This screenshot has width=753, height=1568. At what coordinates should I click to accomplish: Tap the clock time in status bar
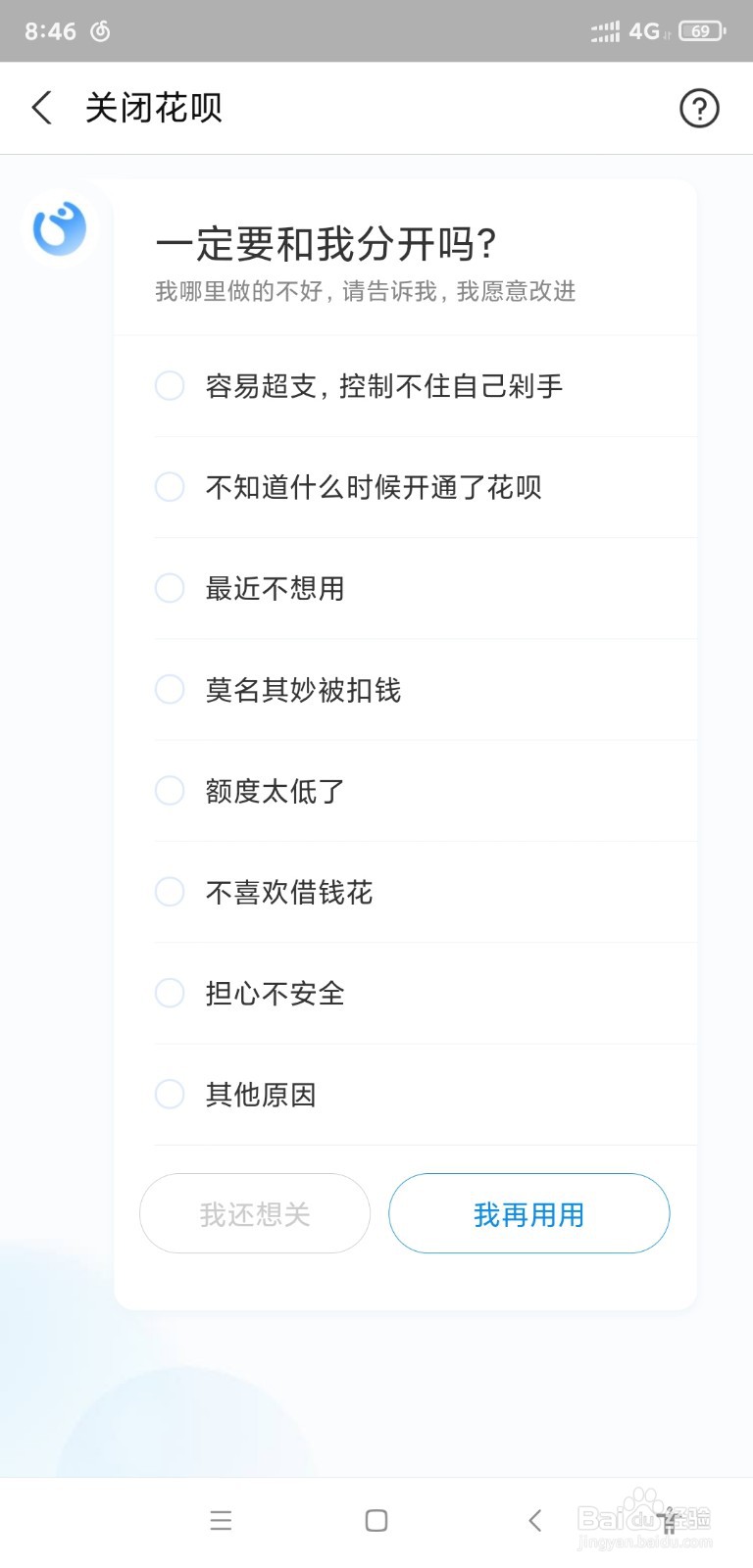[x=50, y=31]
